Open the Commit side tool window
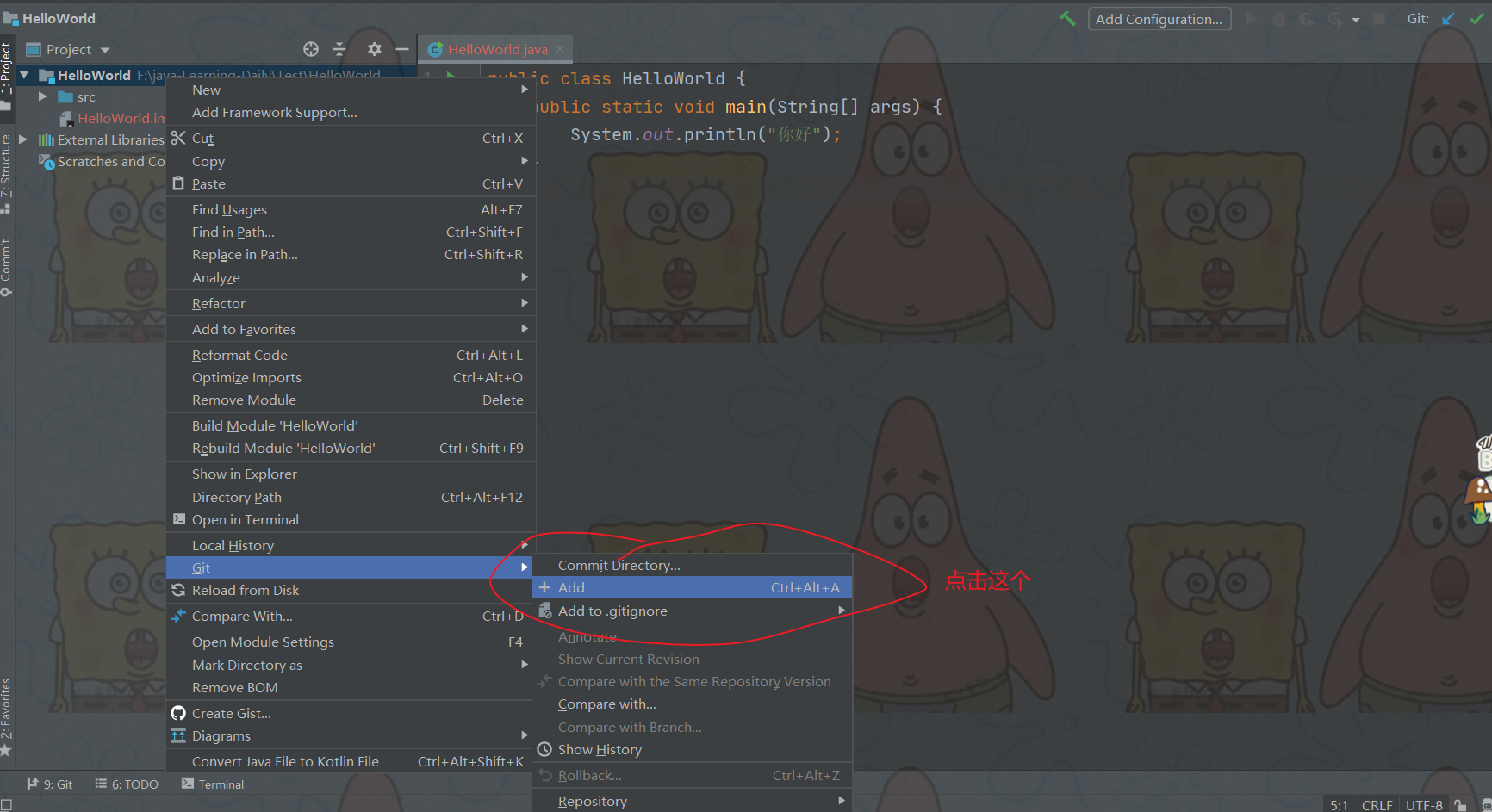Image resolution: width=1492 pixels, height=812 pixels. 6,267
